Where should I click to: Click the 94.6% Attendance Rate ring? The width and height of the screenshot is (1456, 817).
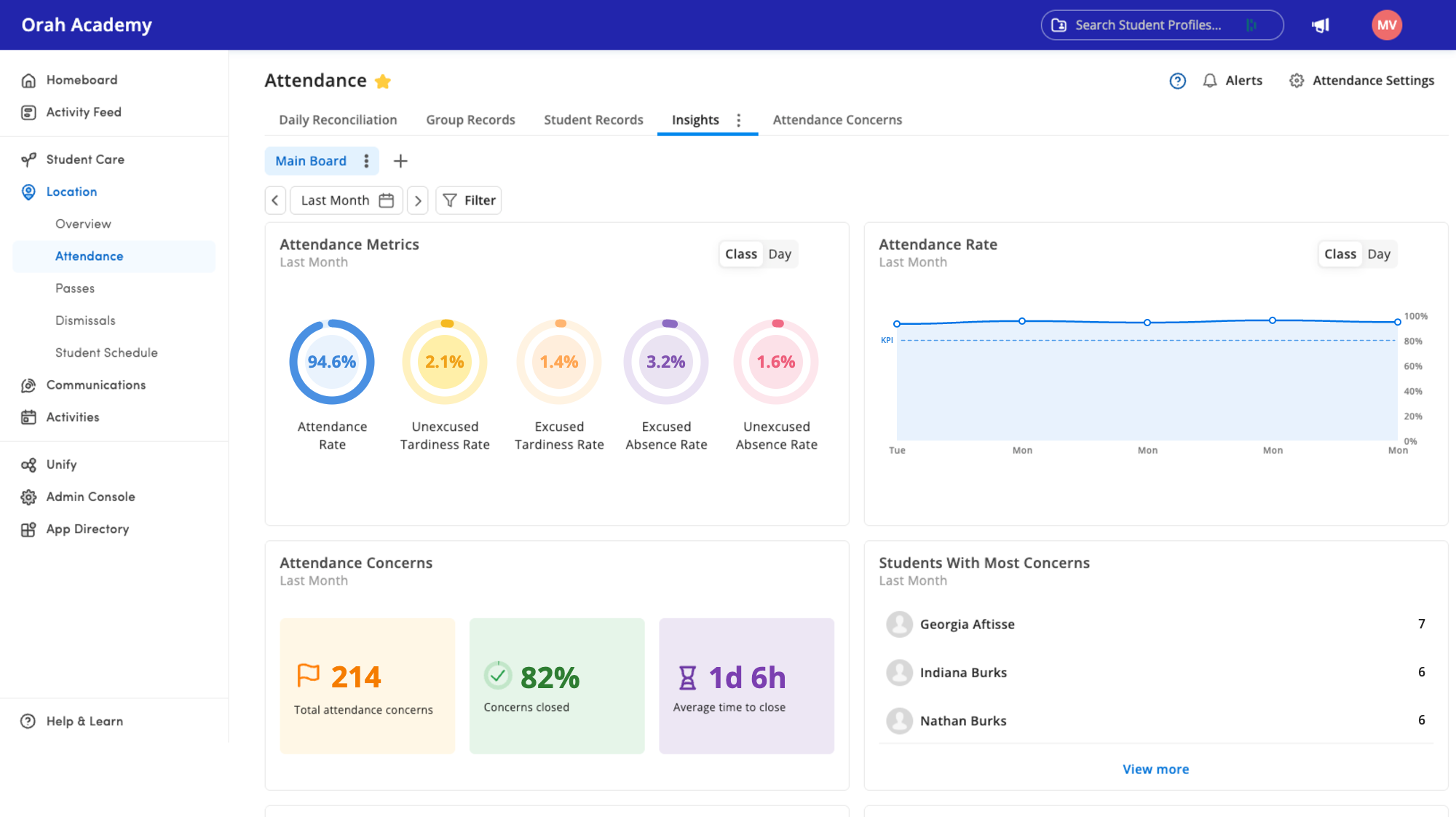[332, 362]
